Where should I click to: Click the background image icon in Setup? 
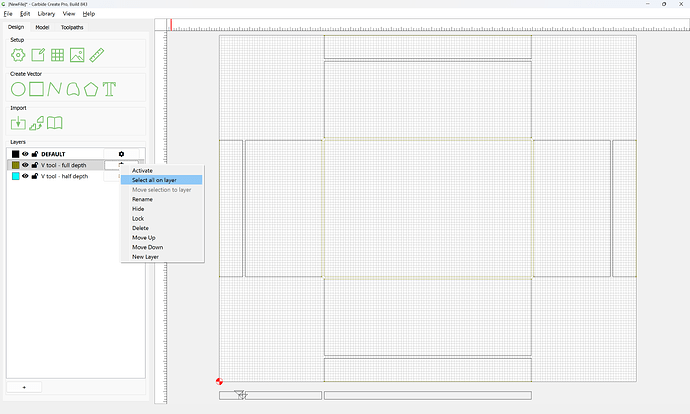click(x=77, y=55)
